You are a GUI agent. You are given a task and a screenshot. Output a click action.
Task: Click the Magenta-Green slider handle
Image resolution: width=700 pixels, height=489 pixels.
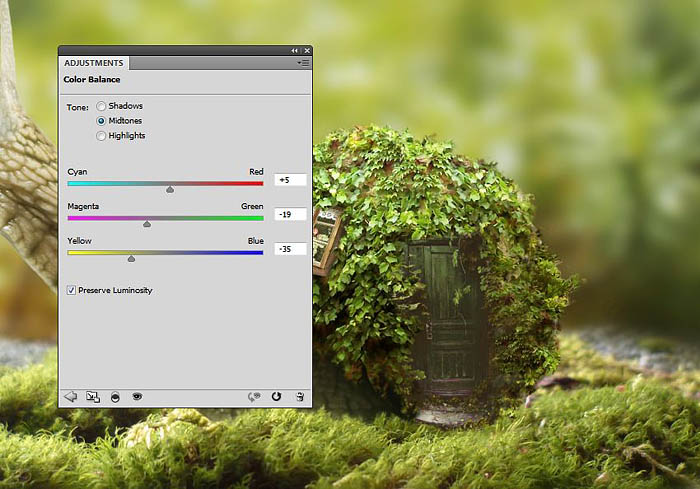147,223
